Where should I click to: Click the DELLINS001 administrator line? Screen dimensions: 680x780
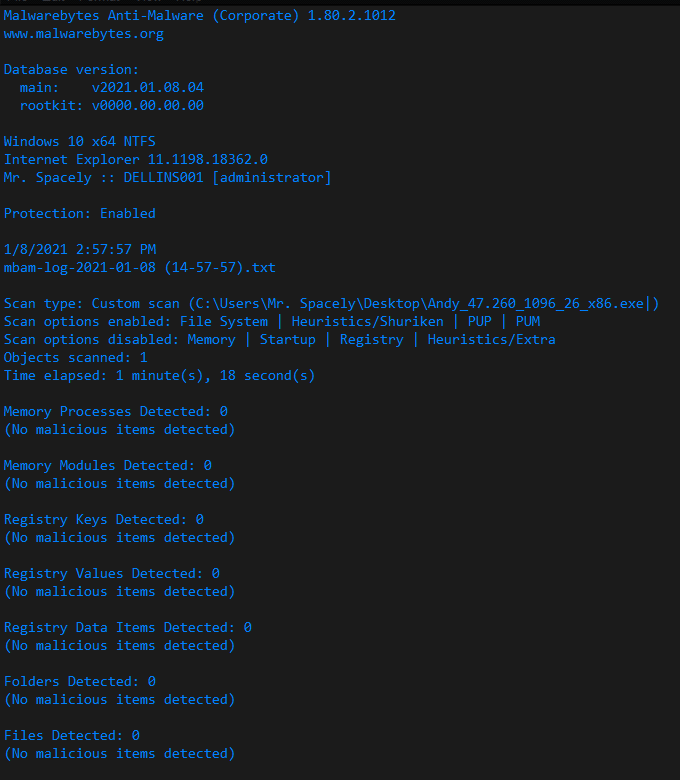point(167,178)
